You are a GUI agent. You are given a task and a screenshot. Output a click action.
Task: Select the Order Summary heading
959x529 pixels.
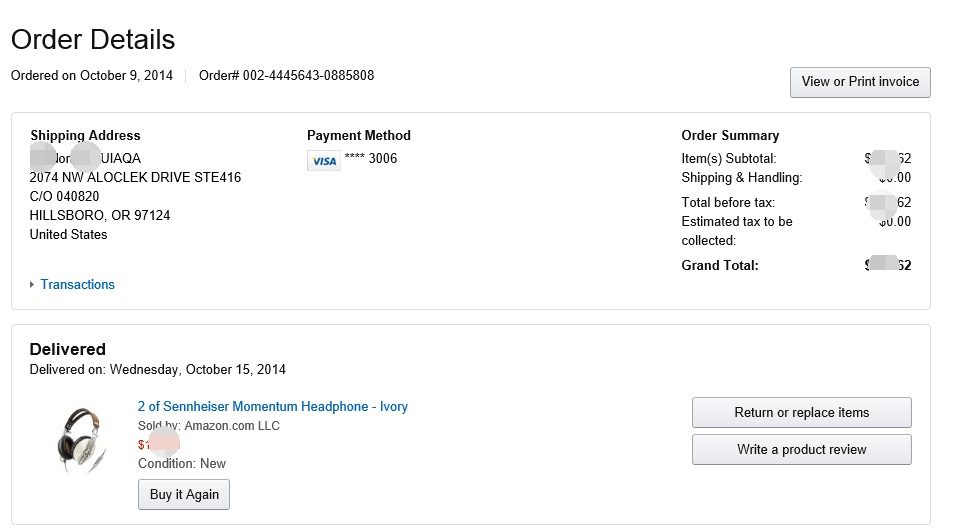[x=730, y=136]
